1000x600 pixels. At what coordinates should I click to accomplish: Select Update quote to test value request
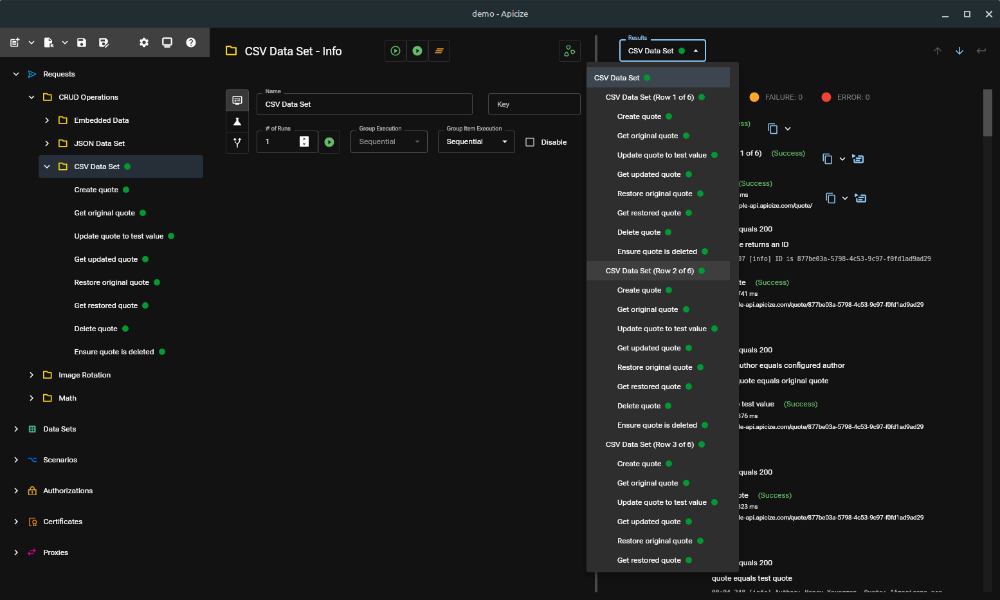tap(118, 236)
